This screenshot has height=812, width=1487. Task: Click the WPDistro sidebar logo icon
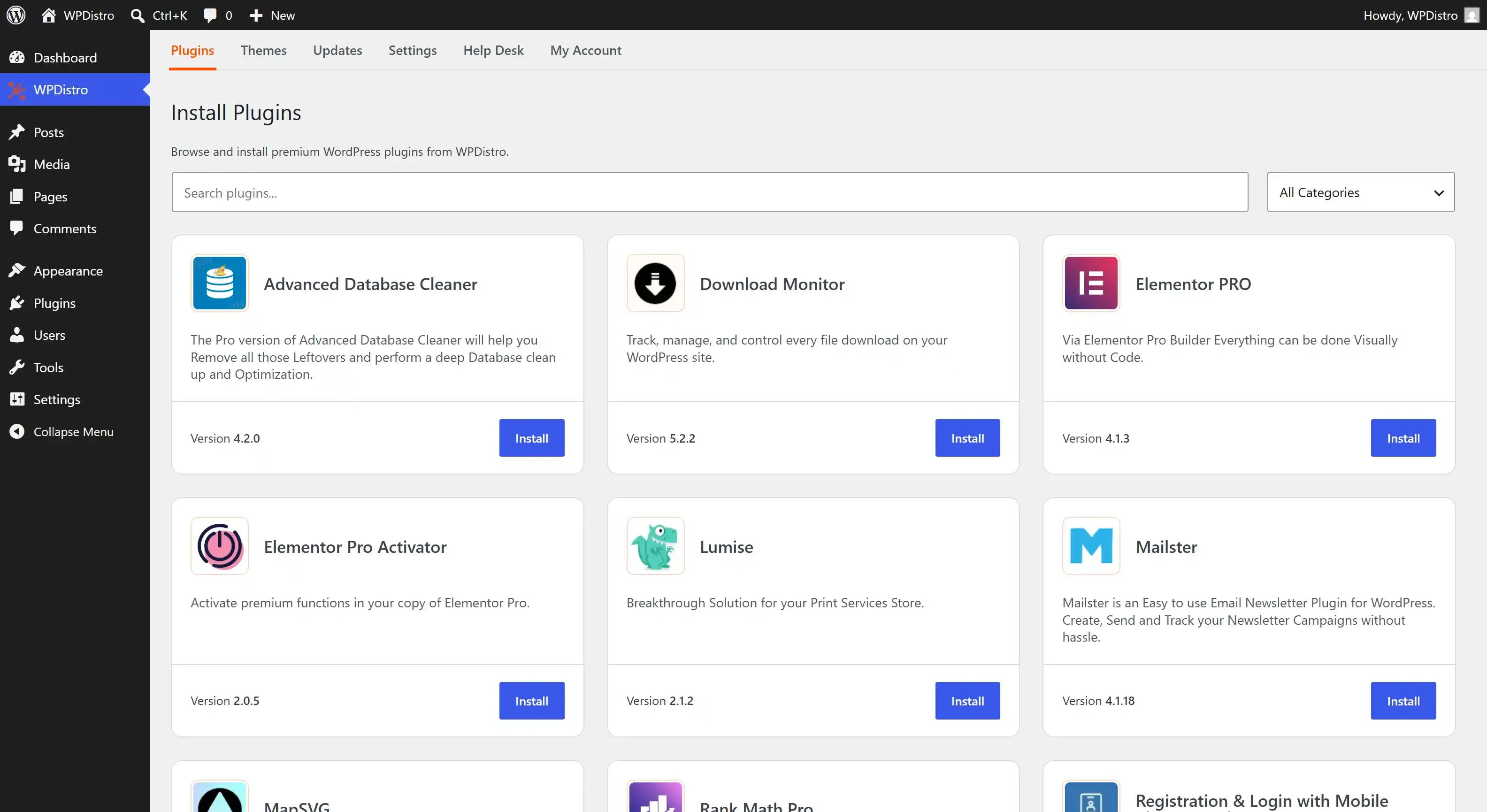tap(17, 90)
